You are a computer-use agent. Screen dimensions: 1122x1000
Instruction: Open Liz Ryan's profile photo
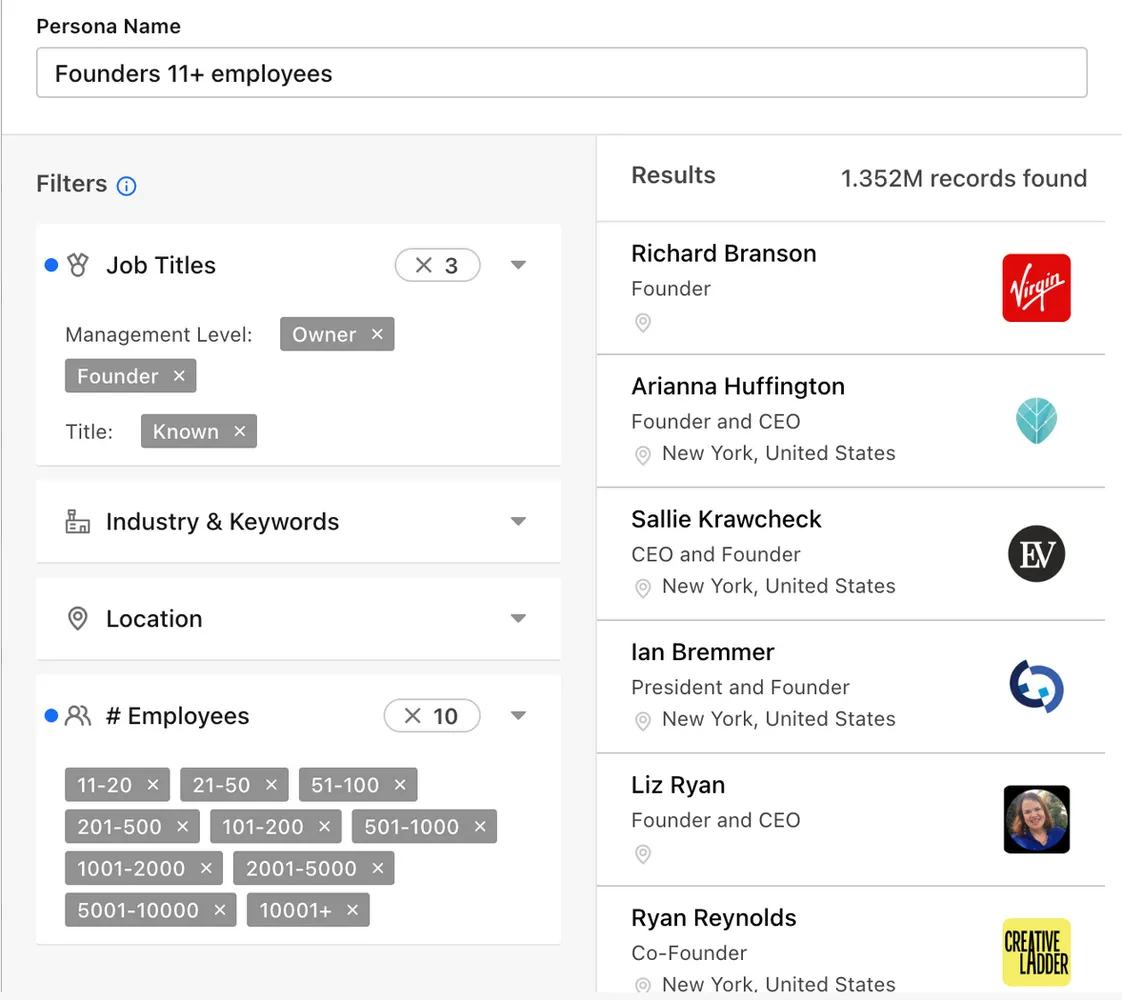click(x=1036, y=820)
